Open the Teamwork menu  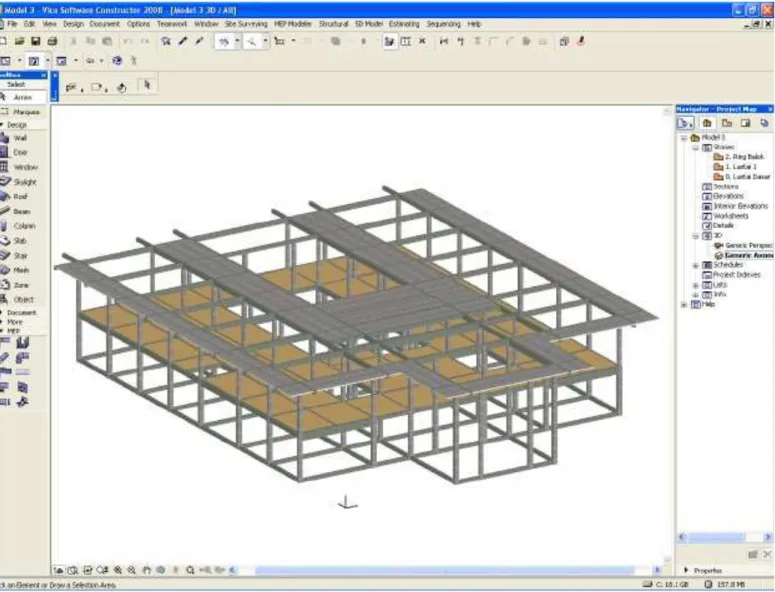tap(172, 24)
